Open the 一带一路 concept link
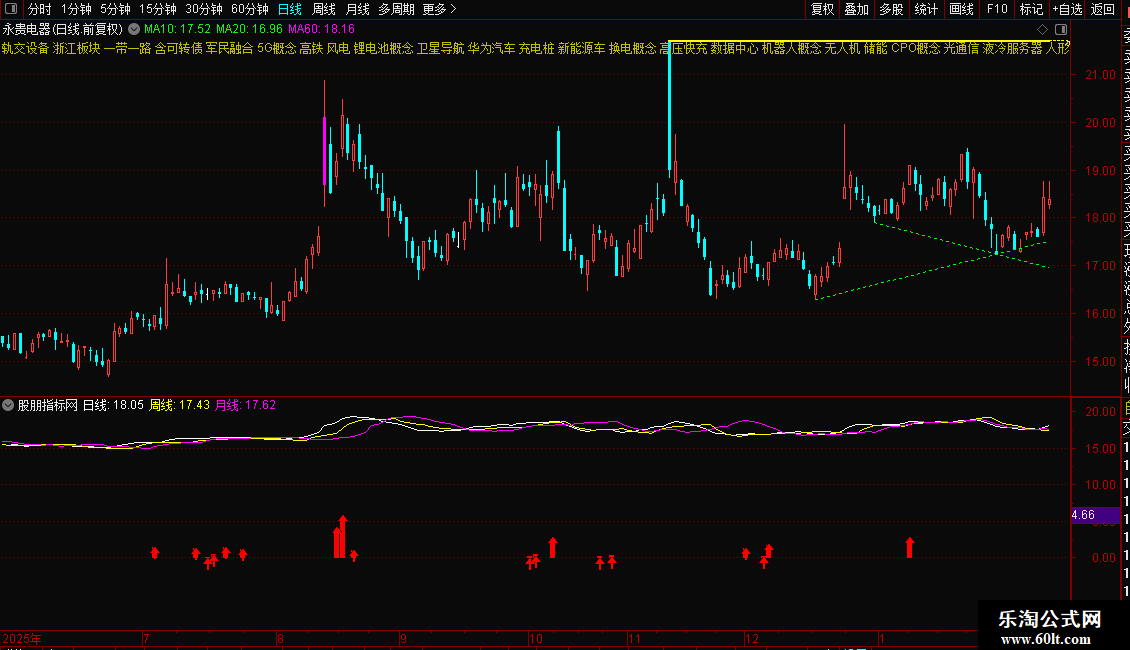The height and width of the screenshot is (650, 1130). (128, 48)
